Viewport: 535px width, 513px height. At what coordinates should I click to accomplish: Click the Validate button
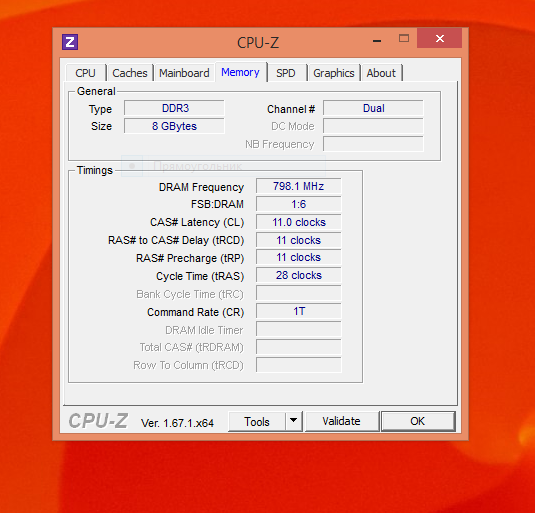pyautogui.click(x=342, y=421)
